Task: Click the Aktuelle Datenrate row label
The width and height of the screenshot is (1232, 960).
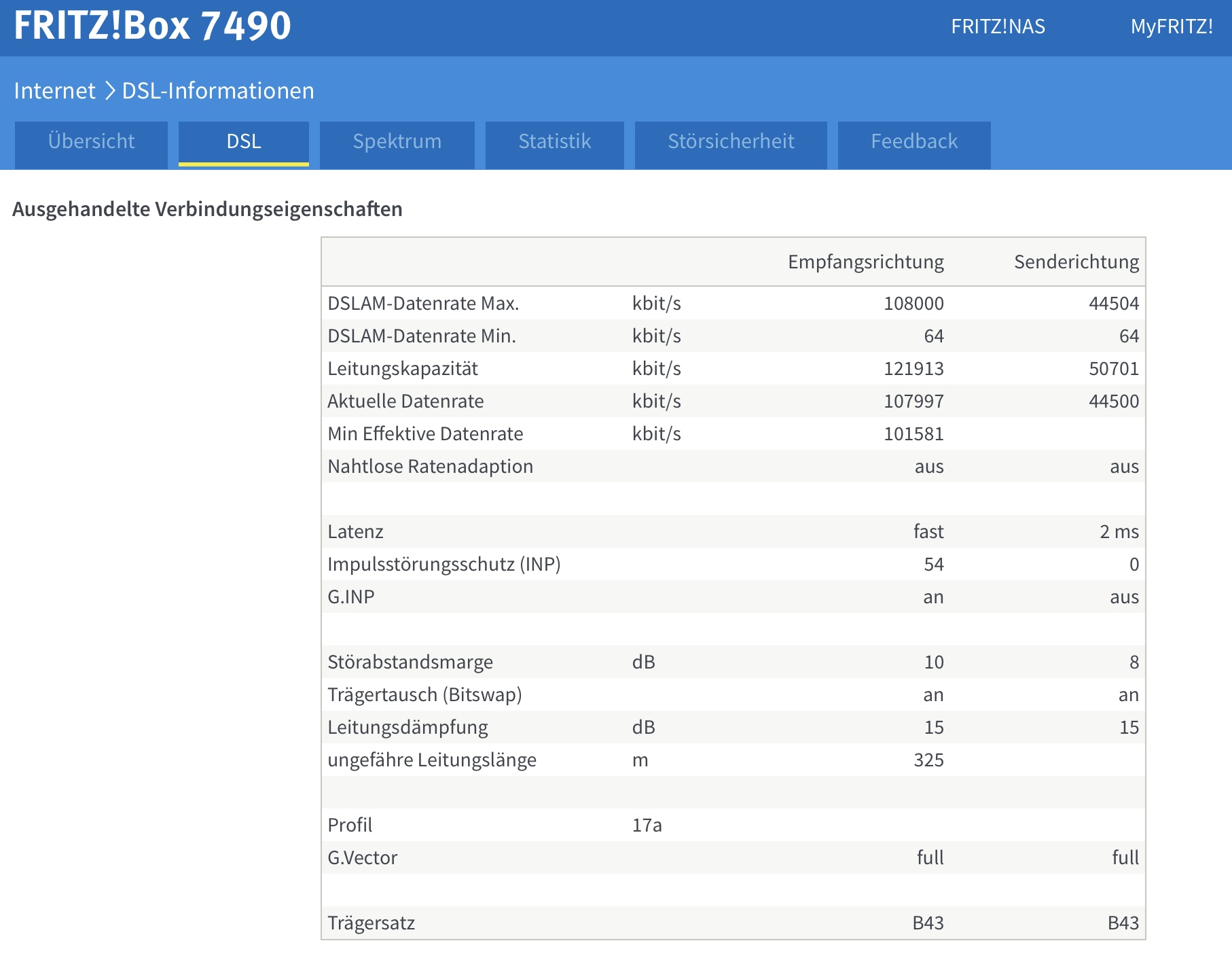Action: pos(405,401)
